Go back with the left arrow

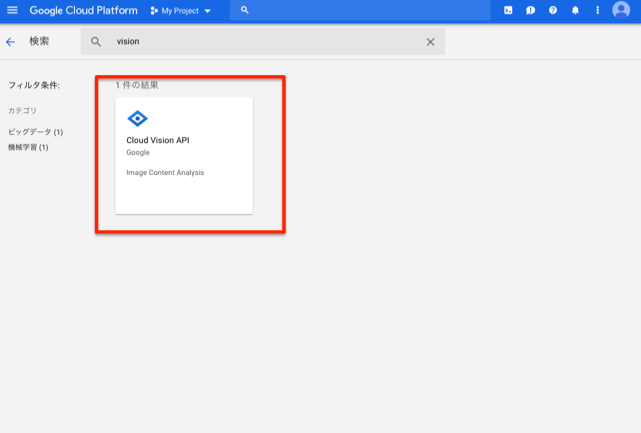10,42
